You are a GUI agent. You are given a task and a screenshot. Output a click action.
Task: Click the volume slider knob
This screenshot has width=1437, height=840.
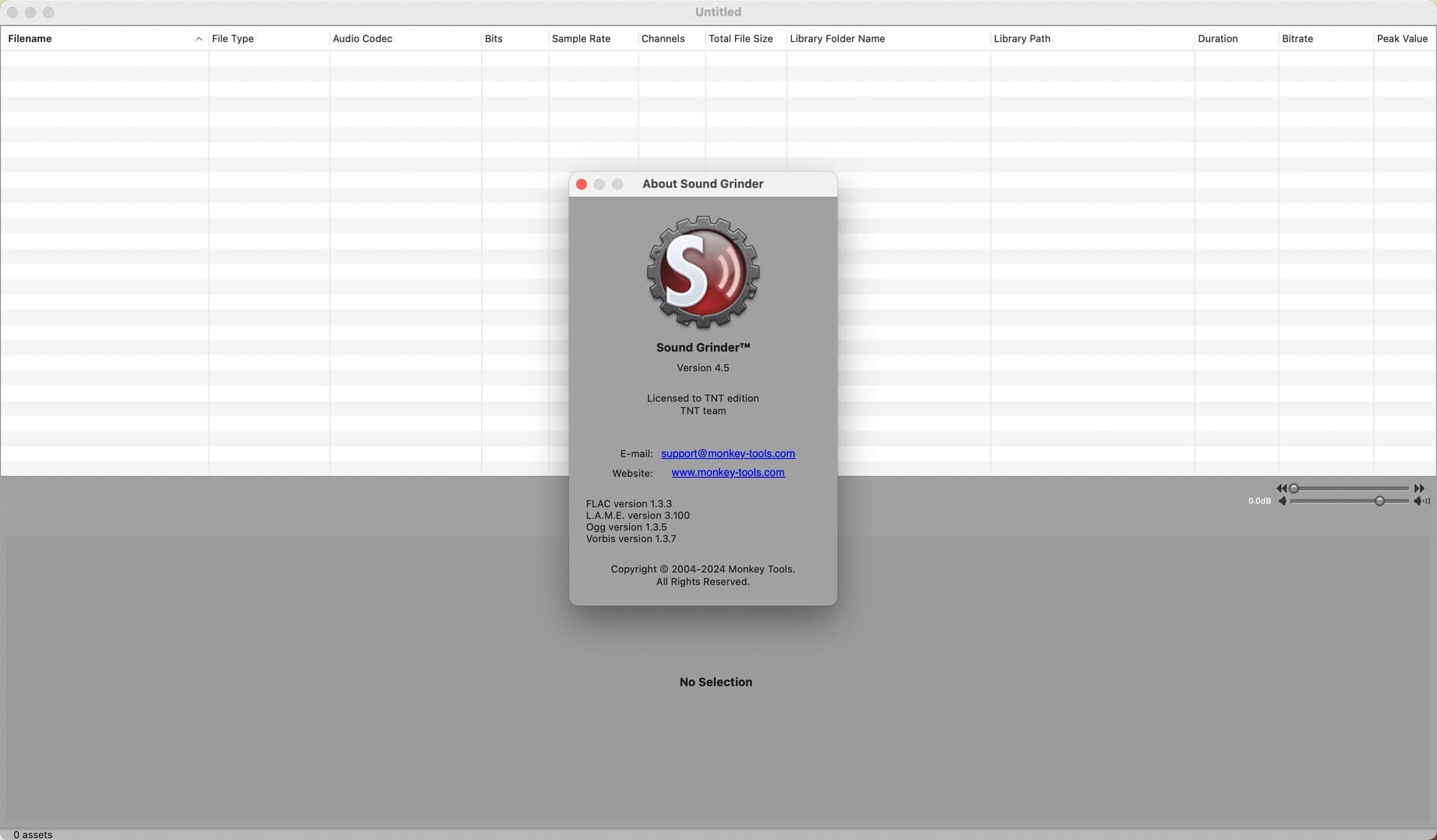(x=1379, y=501)
